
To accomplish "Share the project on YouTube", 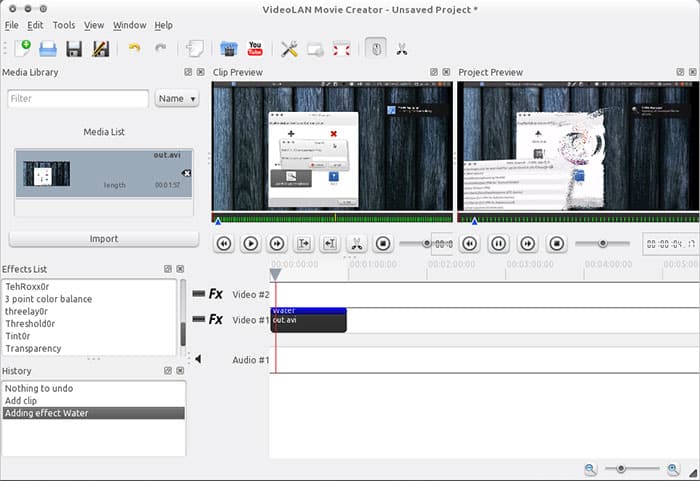I will (x=255, y=48).
